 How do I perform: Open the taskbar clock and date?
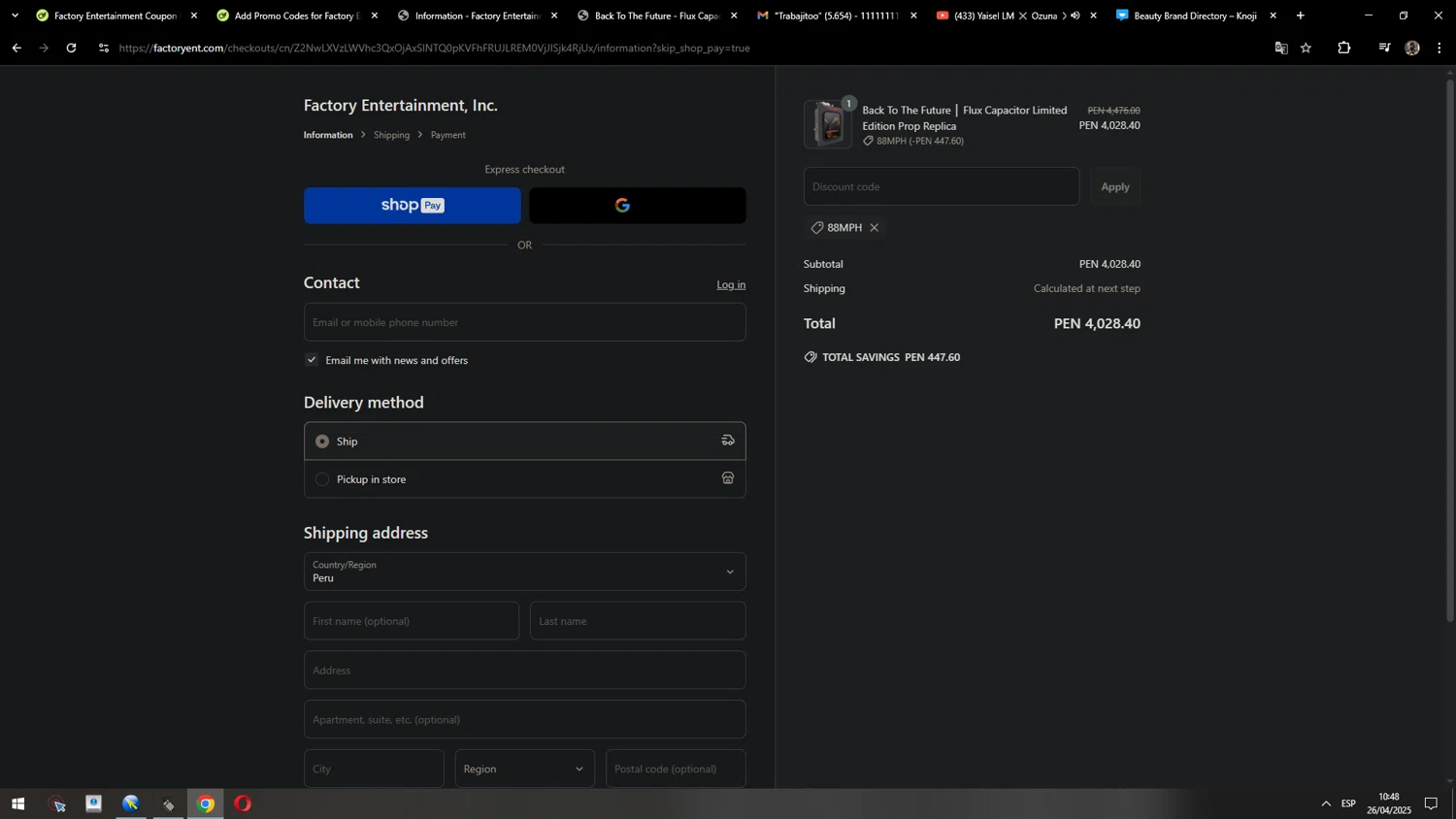tap(1389, 803)
